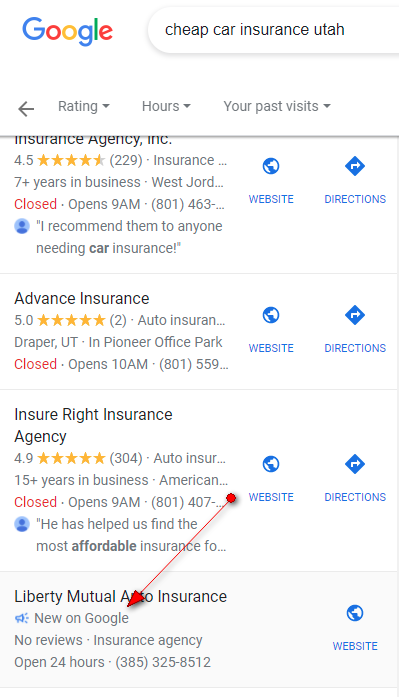This screenshot has height=697, width=399.
Task: Open Liberty Mutual Auto Insurance listing
Action: coord(120,597)
